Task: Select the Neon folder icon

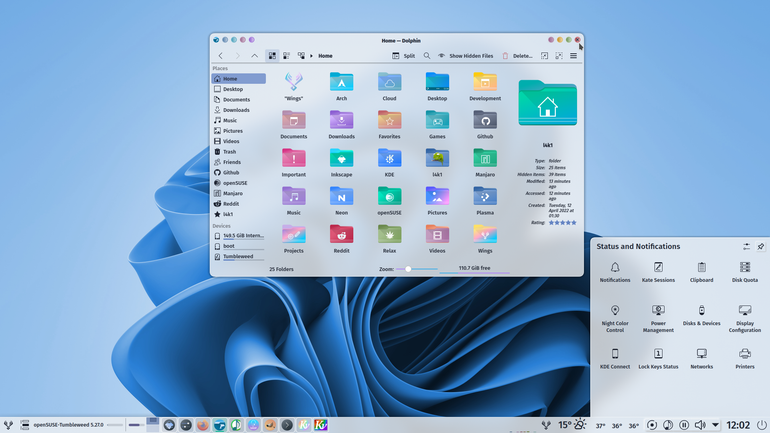Action: click(x=341, y=197)
